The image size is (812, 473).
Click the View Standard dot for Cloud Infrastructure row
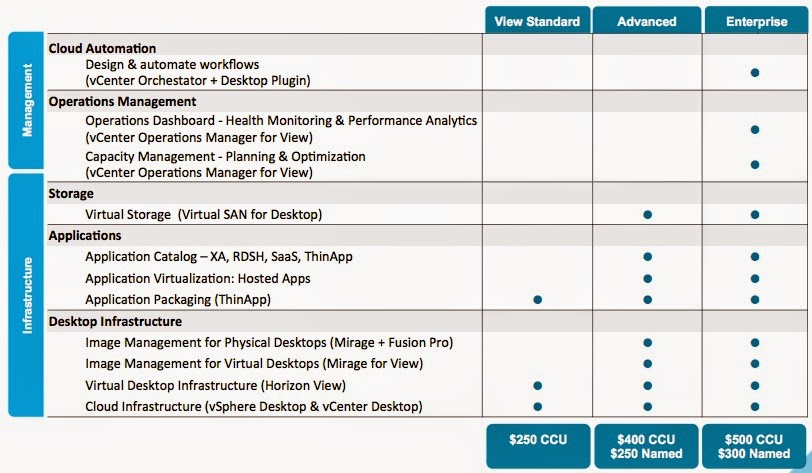click(538, 406)
